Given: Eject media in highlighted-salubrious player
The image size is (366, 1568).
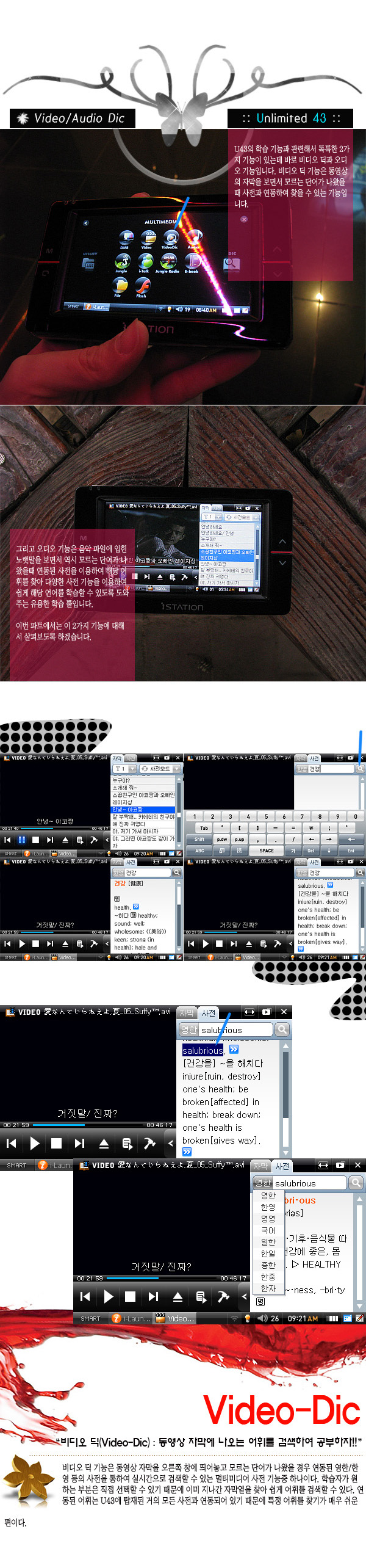Looking at the screenshot, I should 104,1143.
